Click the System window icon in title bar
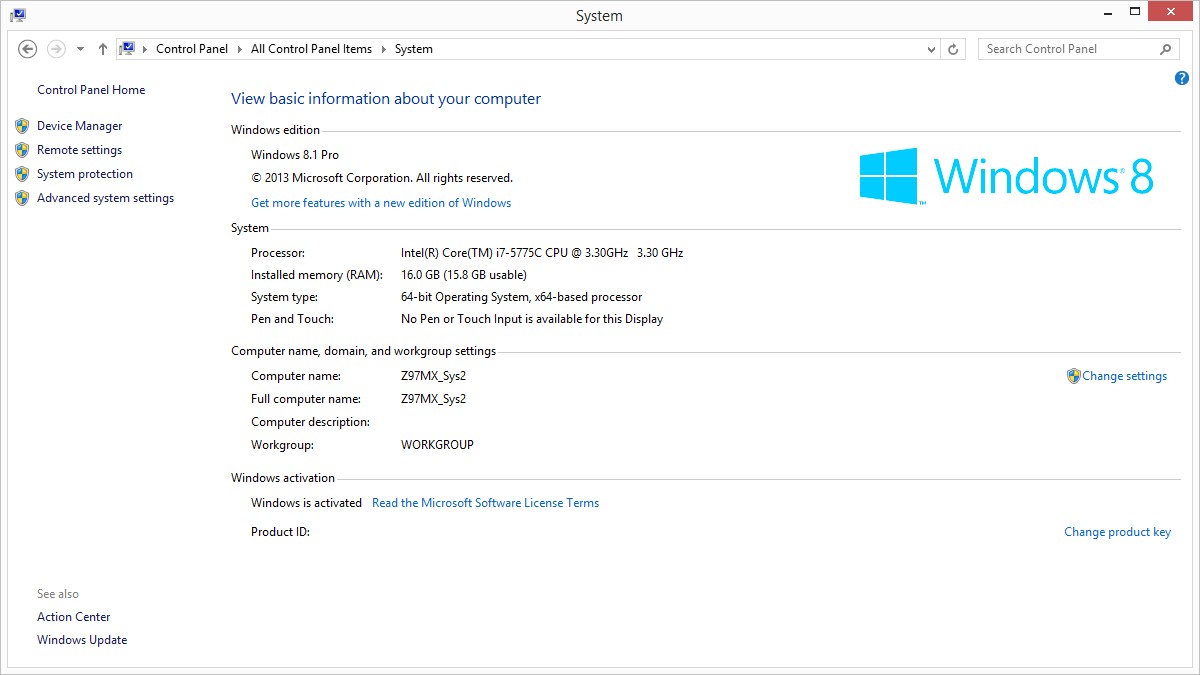The height and width of the screenshot is (675, 1200). (x=17, y=15)
